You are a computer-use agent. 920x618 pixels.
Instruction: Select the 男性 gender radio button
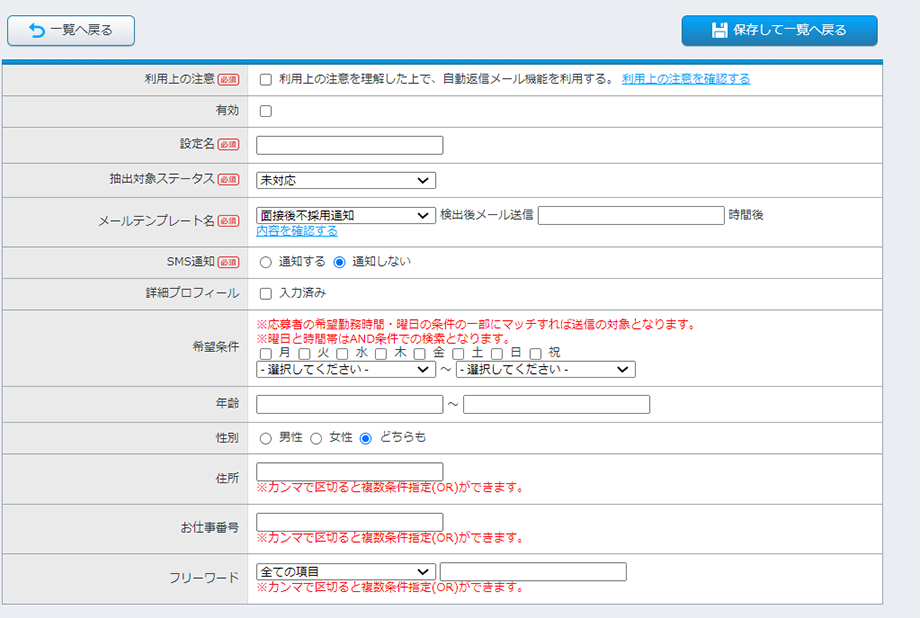[266, 438]
